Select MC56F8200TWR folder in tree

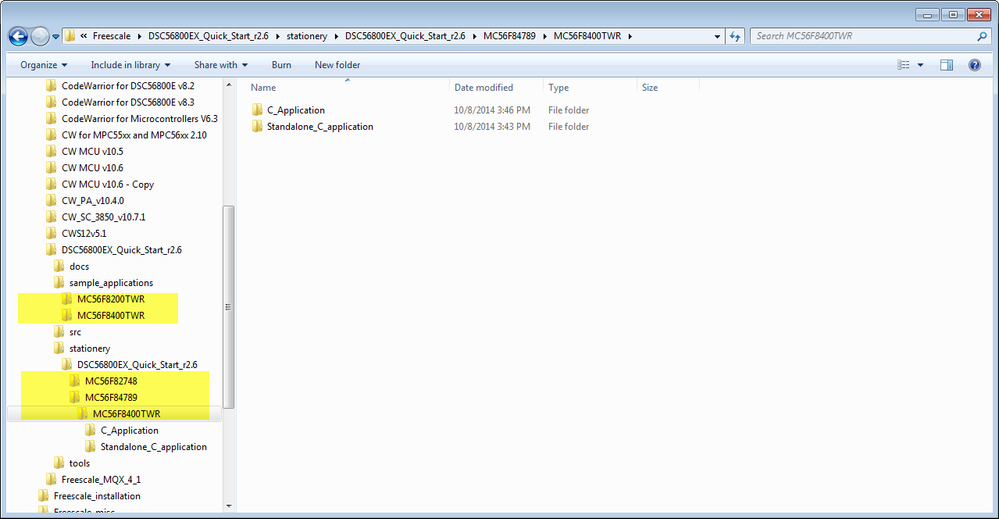tap(111, 299)
